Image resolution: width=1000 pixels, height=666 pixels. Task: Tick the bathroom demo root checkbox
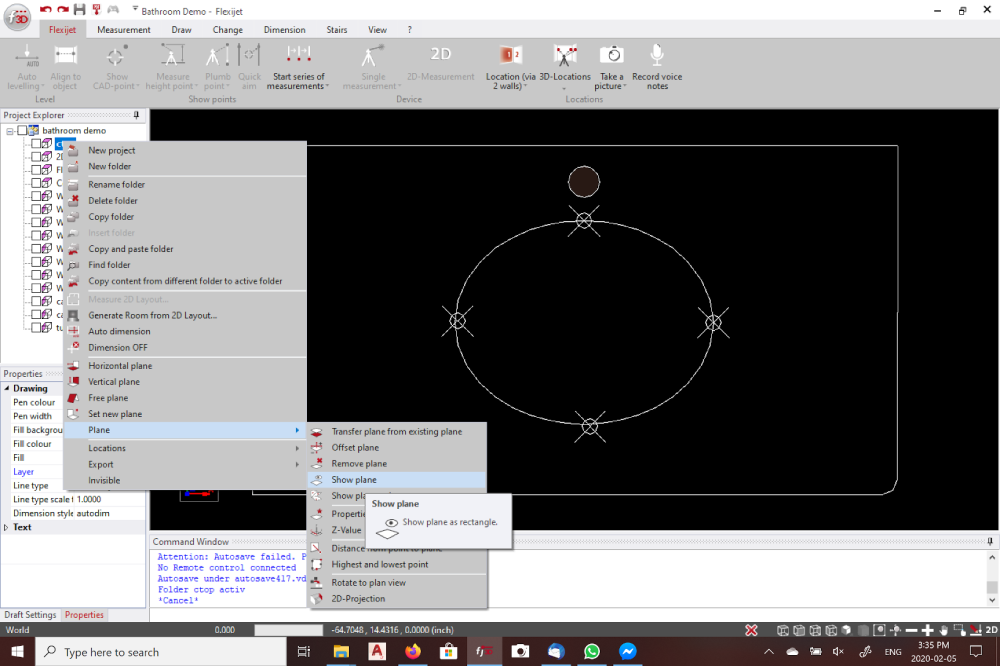tap(22, 131)
